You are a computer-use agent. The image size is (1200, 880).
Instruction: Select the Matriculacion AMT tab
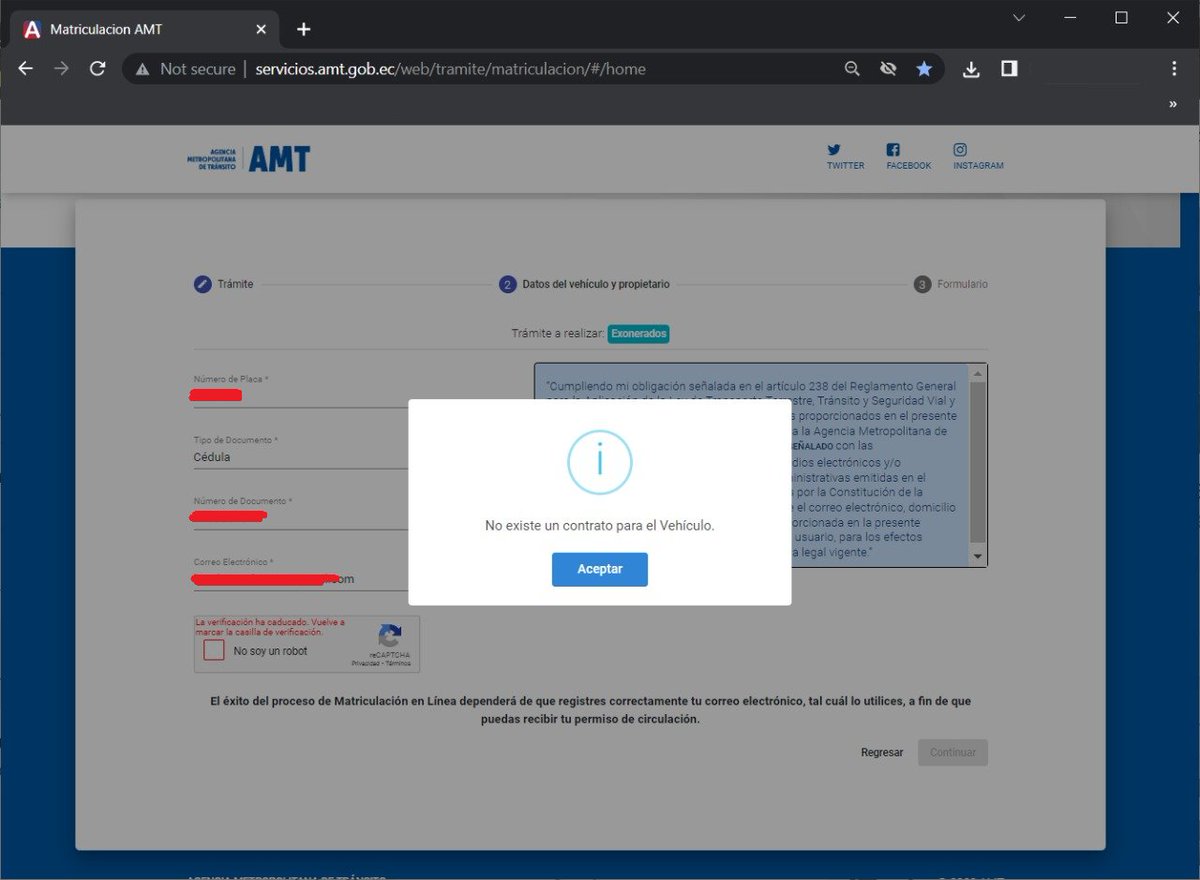146,29
